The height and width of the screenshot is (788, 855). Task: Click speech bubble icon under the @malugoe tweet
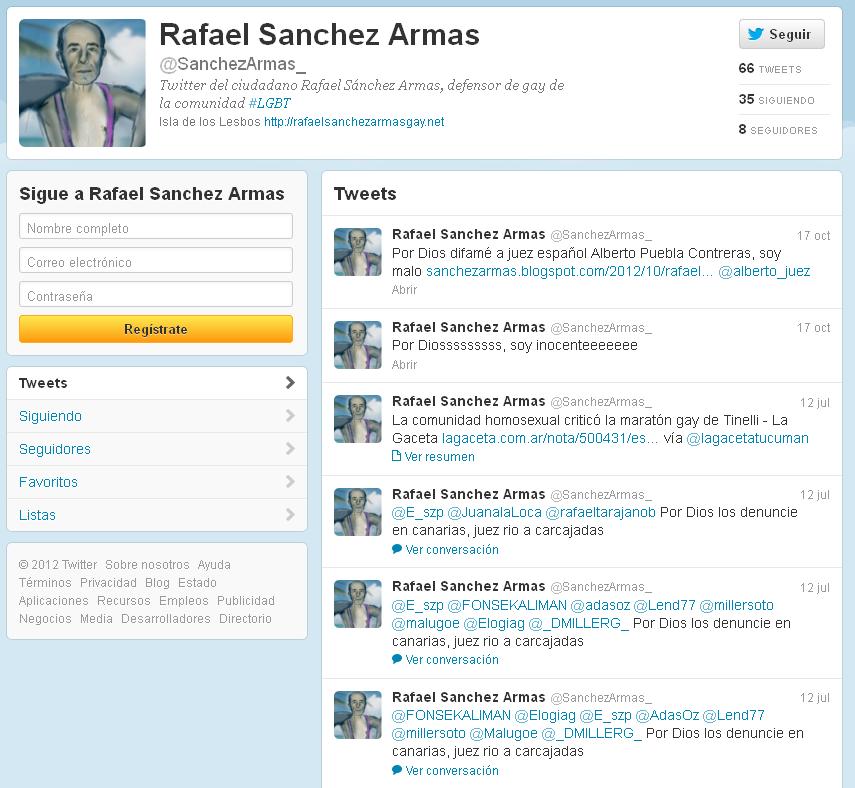click(x=397, y=659)
